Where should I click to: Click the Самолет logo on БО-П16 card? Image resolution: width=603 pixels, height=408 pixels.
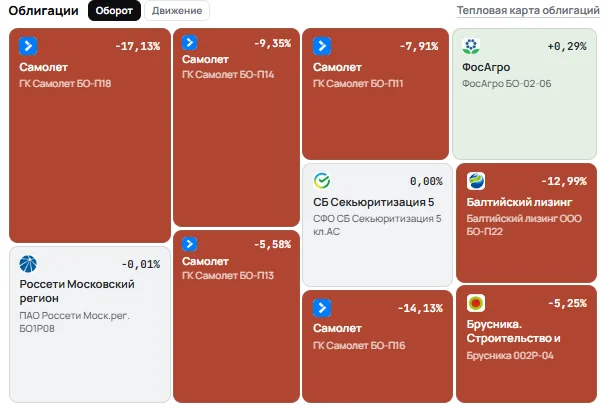[322, 308]
